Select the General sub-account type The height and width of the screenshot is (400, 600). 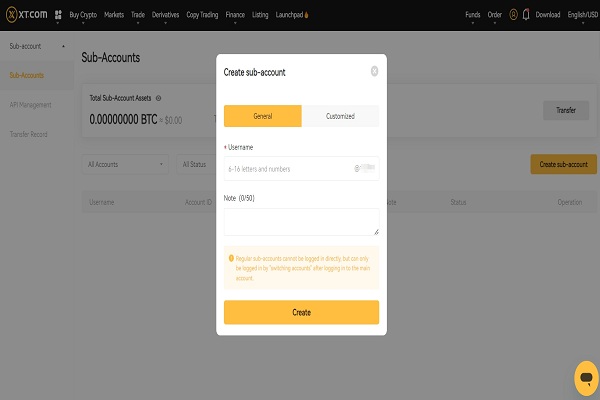coord(263,116)
